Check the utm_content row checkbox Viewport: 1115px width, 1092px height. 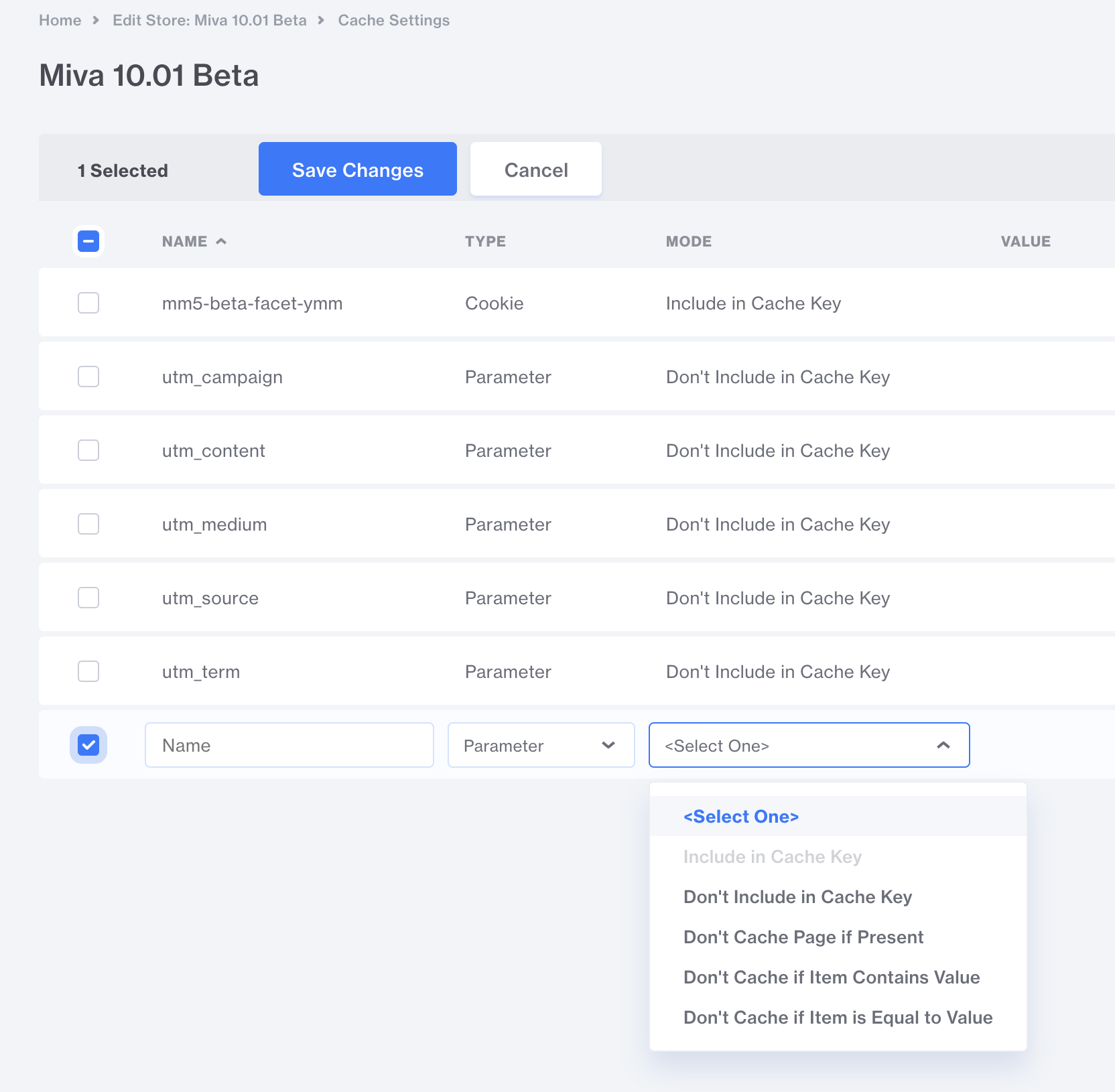pyautogui.click(x=88, y=450)
